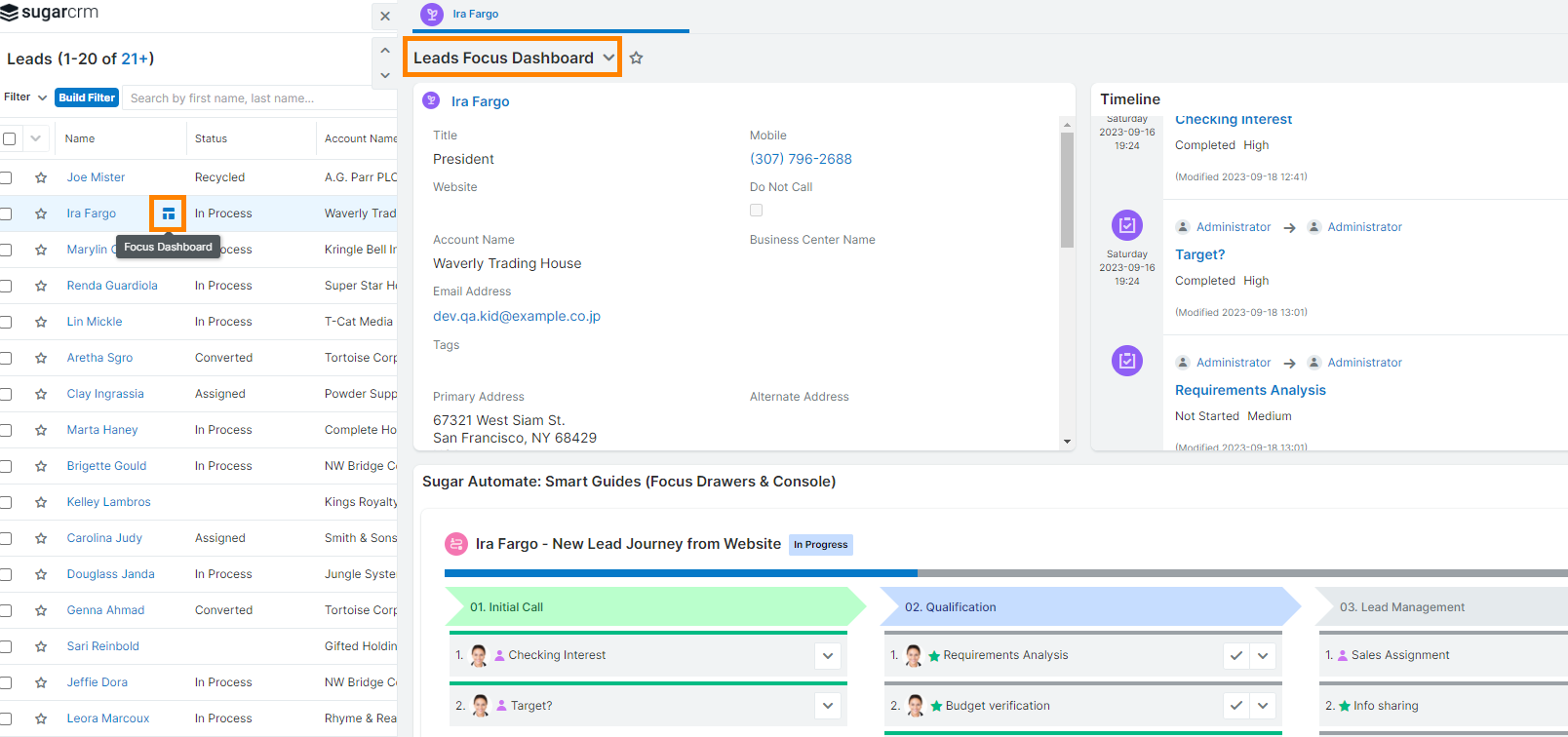The image size is (1568, 737).
Task: Open Budget verification activity dropdown arrow
Action: 1263,706
